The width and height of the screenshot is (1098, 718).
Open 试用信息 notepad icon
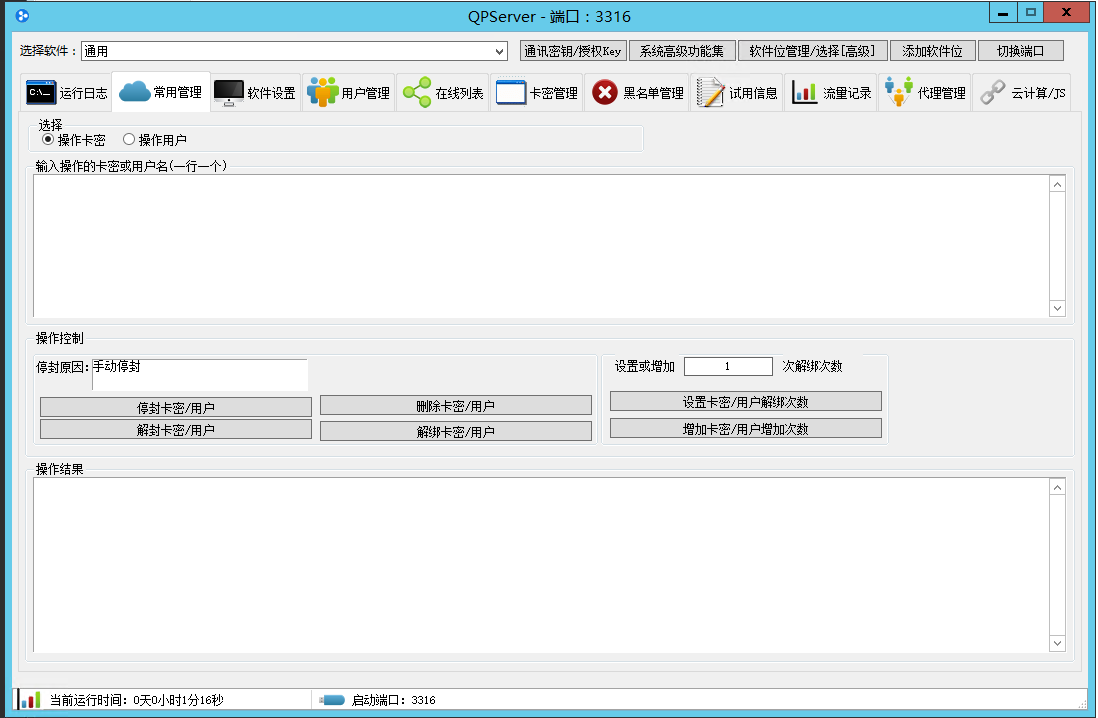(710, 93)
